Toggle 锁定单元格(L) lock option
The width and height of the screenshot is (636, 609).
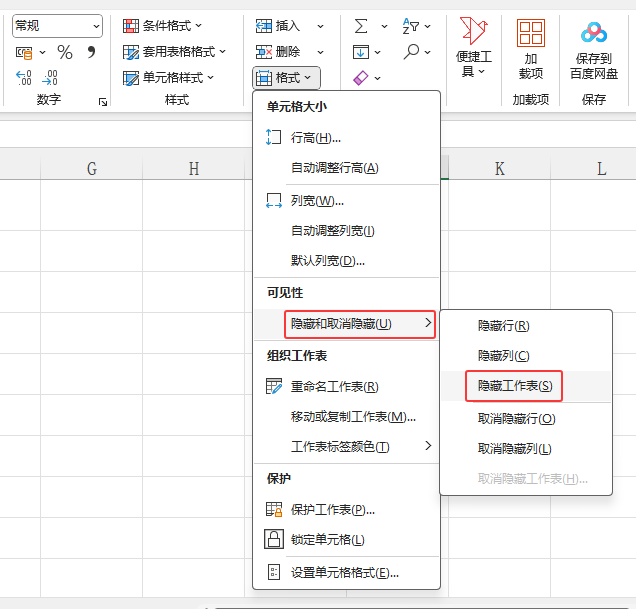(x=346, y=540)
